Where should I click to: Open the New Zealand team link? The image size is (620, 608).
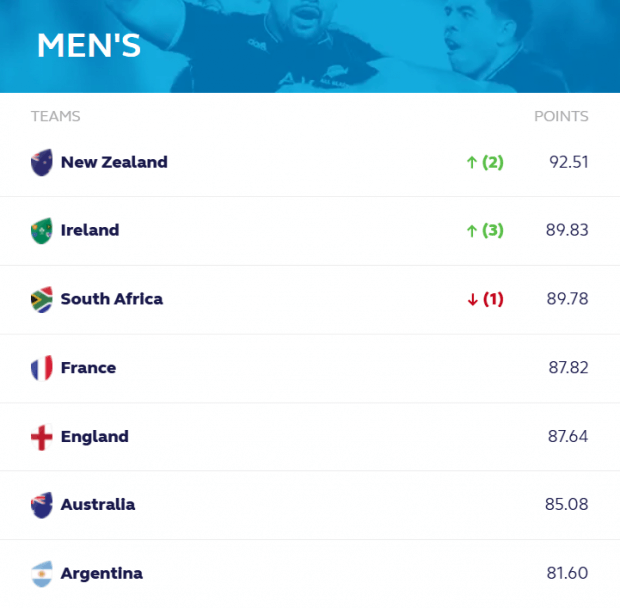[x=114, y=162]
